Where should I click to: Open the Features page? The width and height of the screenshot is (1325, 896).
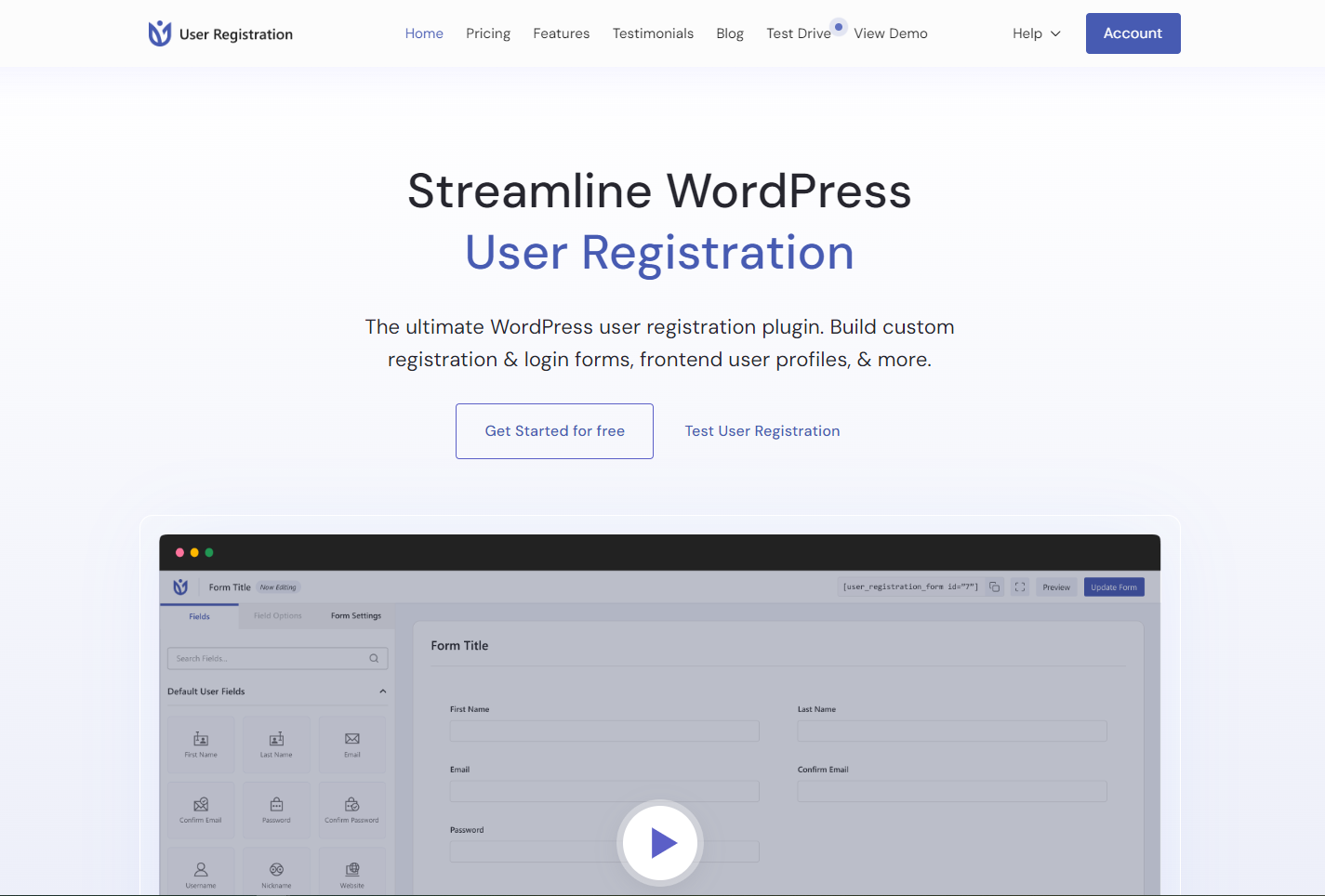562,33
